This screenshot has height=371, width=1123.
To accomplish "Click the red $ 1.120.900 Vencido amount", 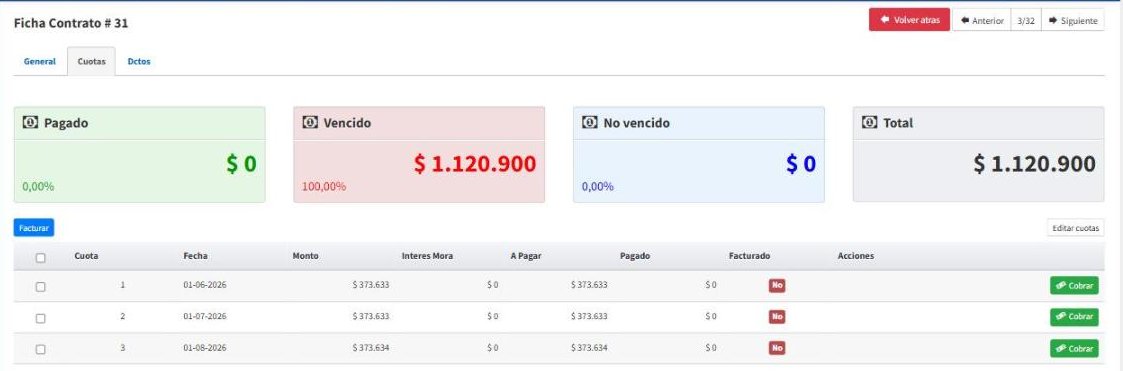I will coord(475,164).
